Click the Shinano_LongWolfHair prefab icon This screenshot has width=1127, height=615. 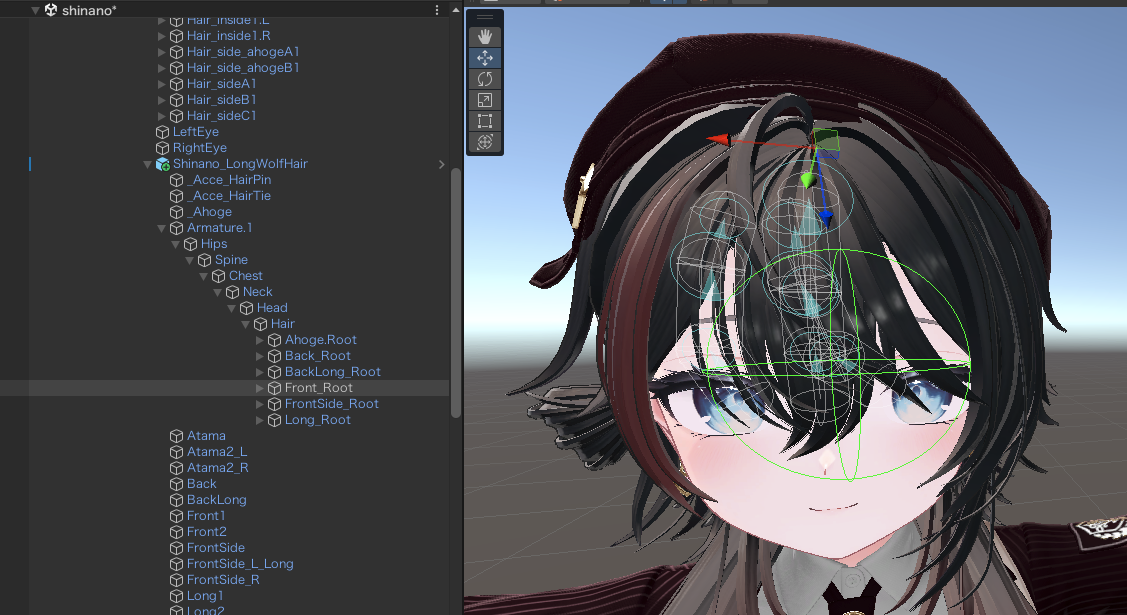tap(163, 164)
